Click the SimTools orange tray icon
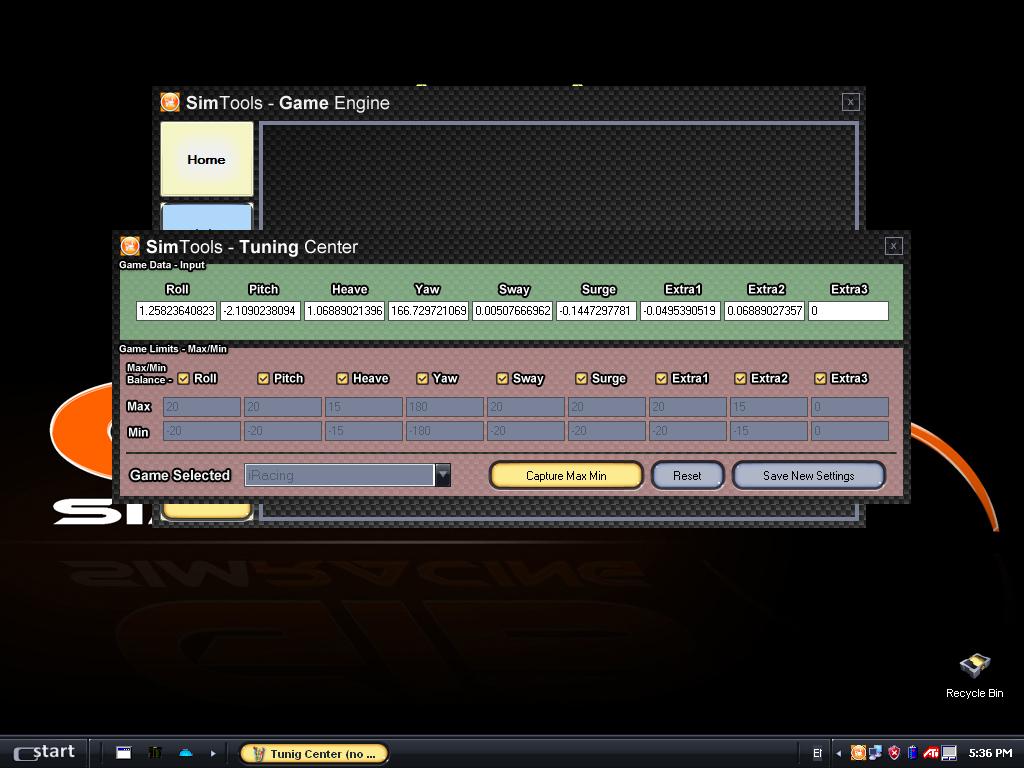This screenshot has height=768, width=1024. 858,753
